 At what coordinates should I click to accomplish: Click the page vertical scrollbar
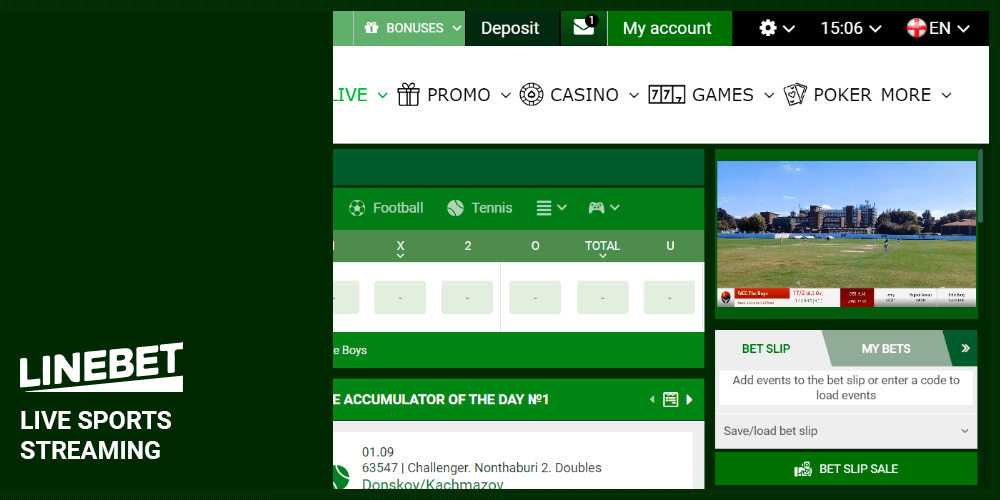981,186
